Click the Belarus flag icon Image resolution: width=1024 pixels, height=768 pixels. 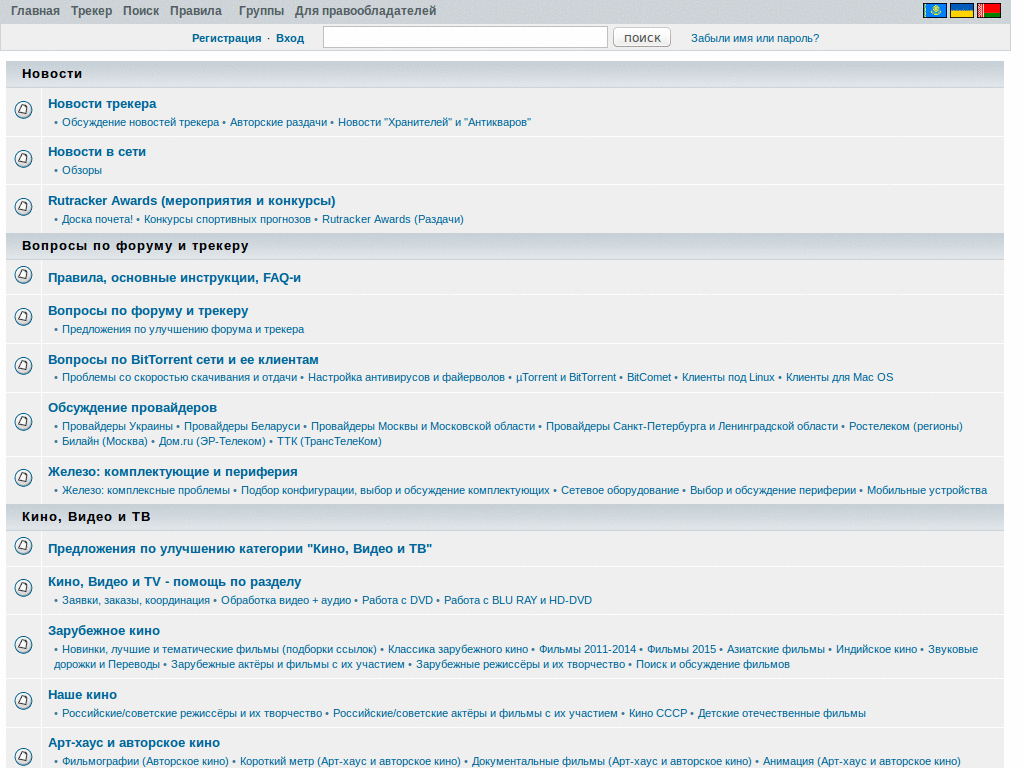tap(989, 10)
